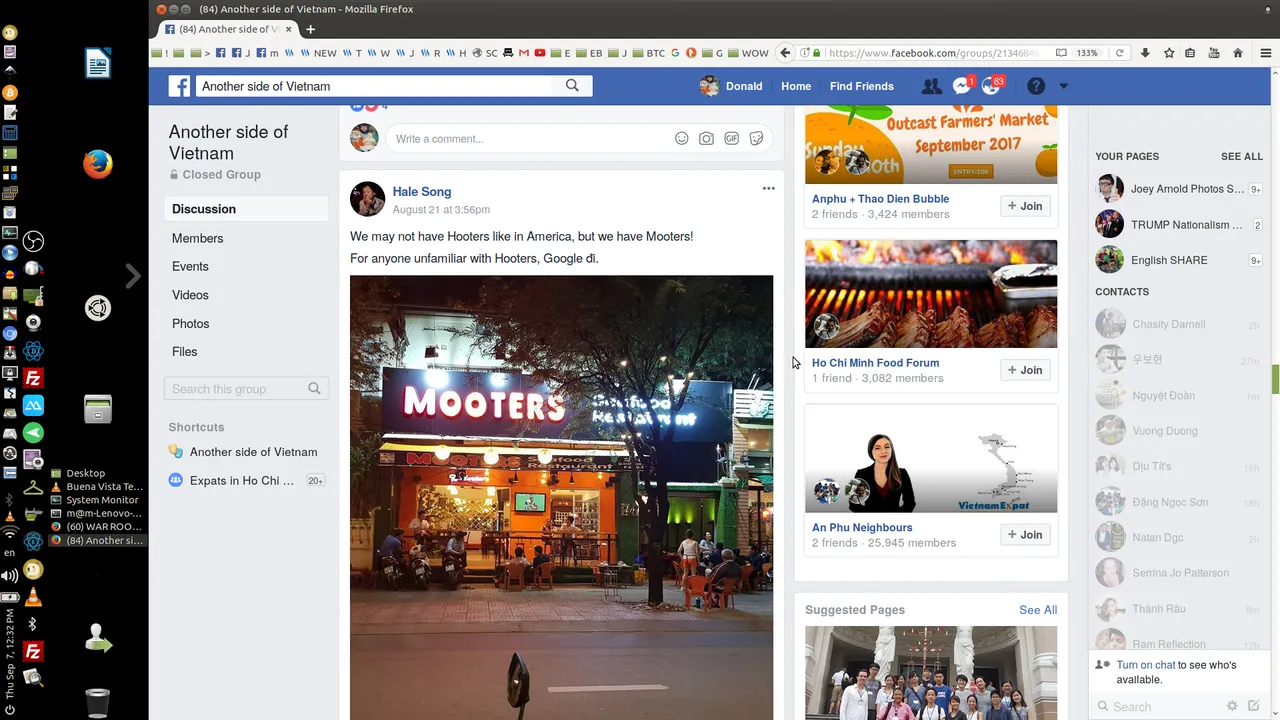Expand the account menu arrow in header
This screenshot has width=1280, height=720.
pos(1063,86)
